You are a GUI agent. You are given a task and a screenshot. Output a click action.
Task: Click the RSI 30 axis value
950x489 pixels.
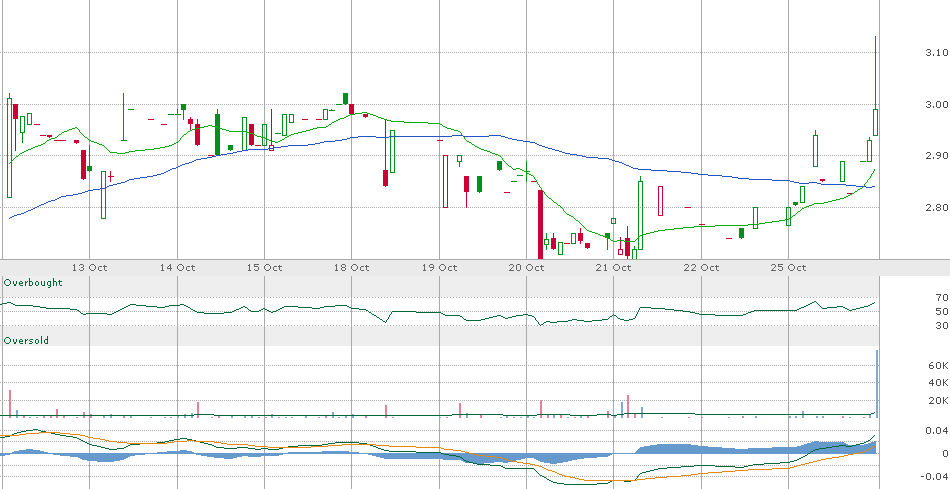942,325
